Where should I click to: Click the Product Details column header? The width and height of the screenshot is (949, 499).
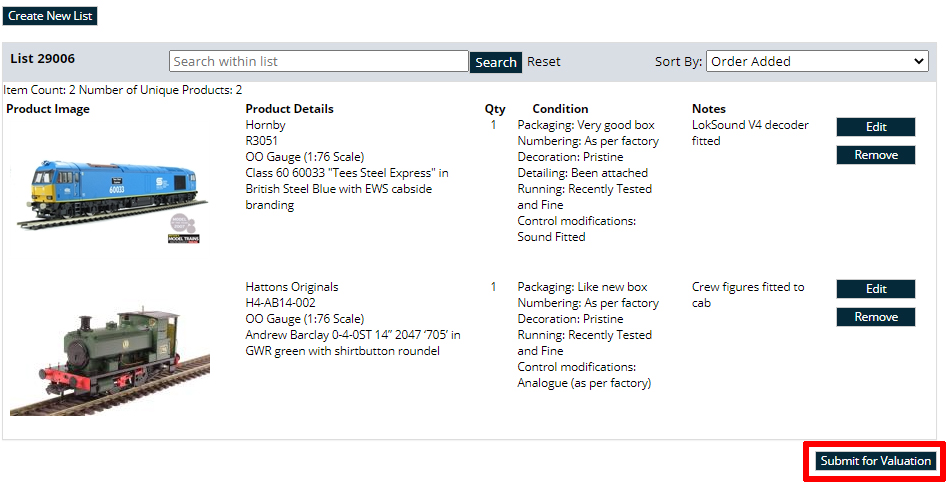pyautogui.click(x=289, y=109)
